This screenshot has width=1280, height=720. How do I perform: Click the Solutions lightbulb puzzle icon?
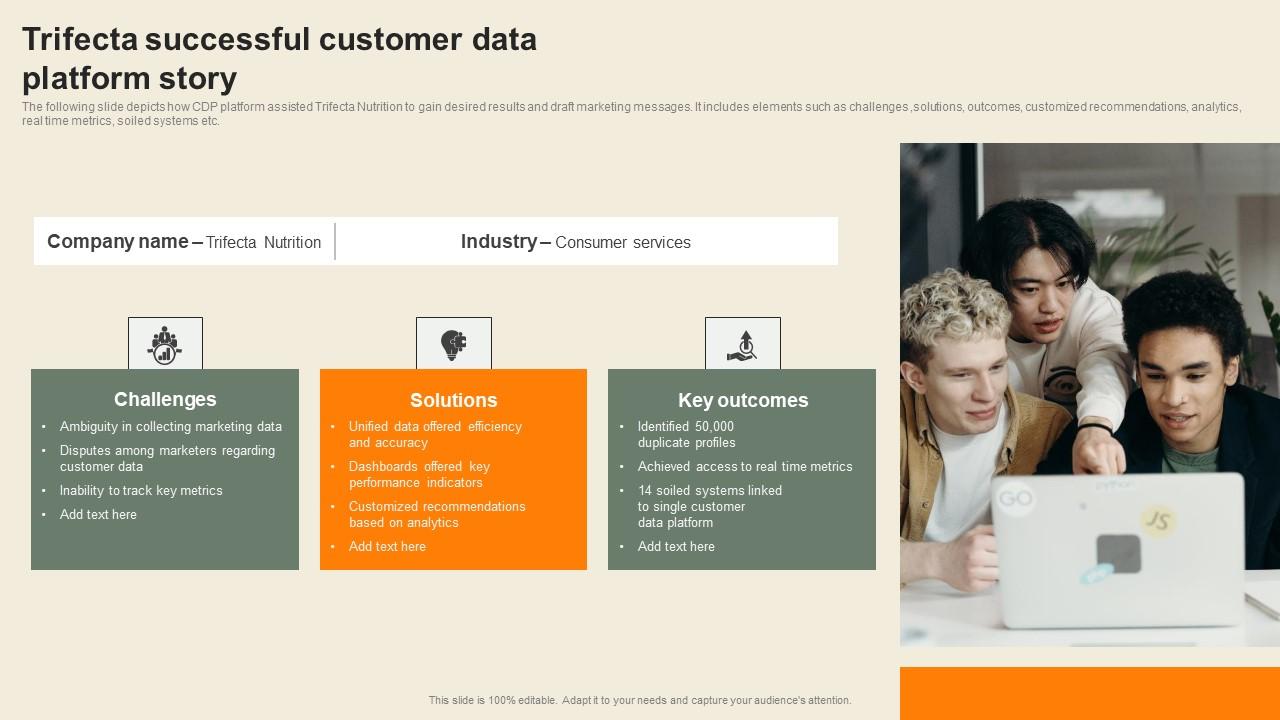[x=454, y=344]
